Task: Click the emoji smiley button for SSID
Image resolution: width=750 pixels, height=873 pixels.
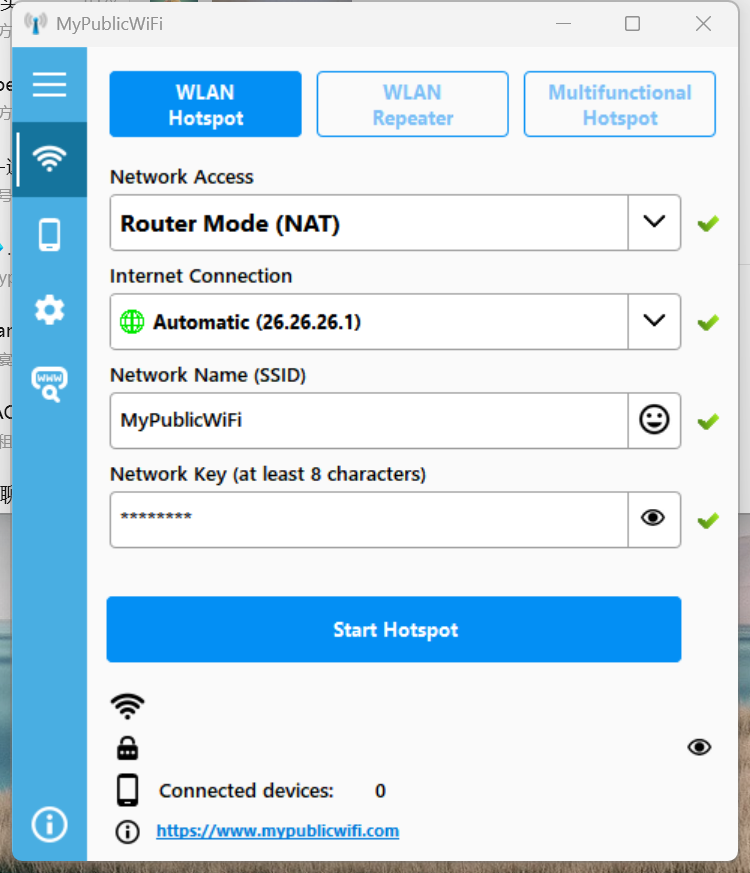Action: [x=654, y=420]
